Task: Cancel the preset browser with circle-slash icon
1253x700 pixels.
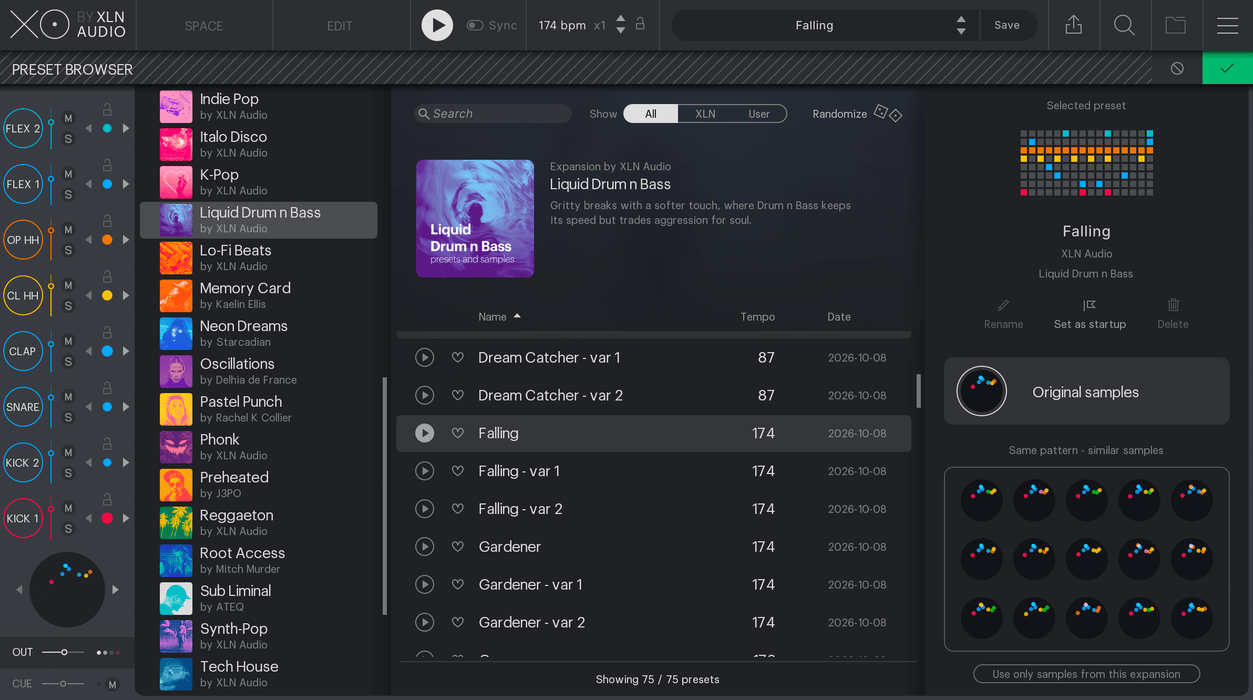Action: (1177, 69)
